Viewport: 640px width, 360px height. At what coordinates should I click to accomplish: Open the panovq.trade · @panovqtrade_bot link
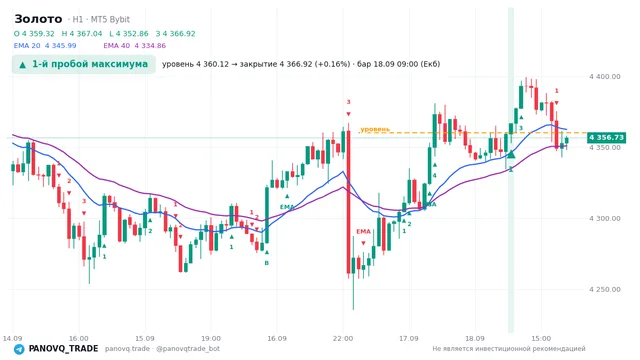pyautogui.click(x=162, y=349)
